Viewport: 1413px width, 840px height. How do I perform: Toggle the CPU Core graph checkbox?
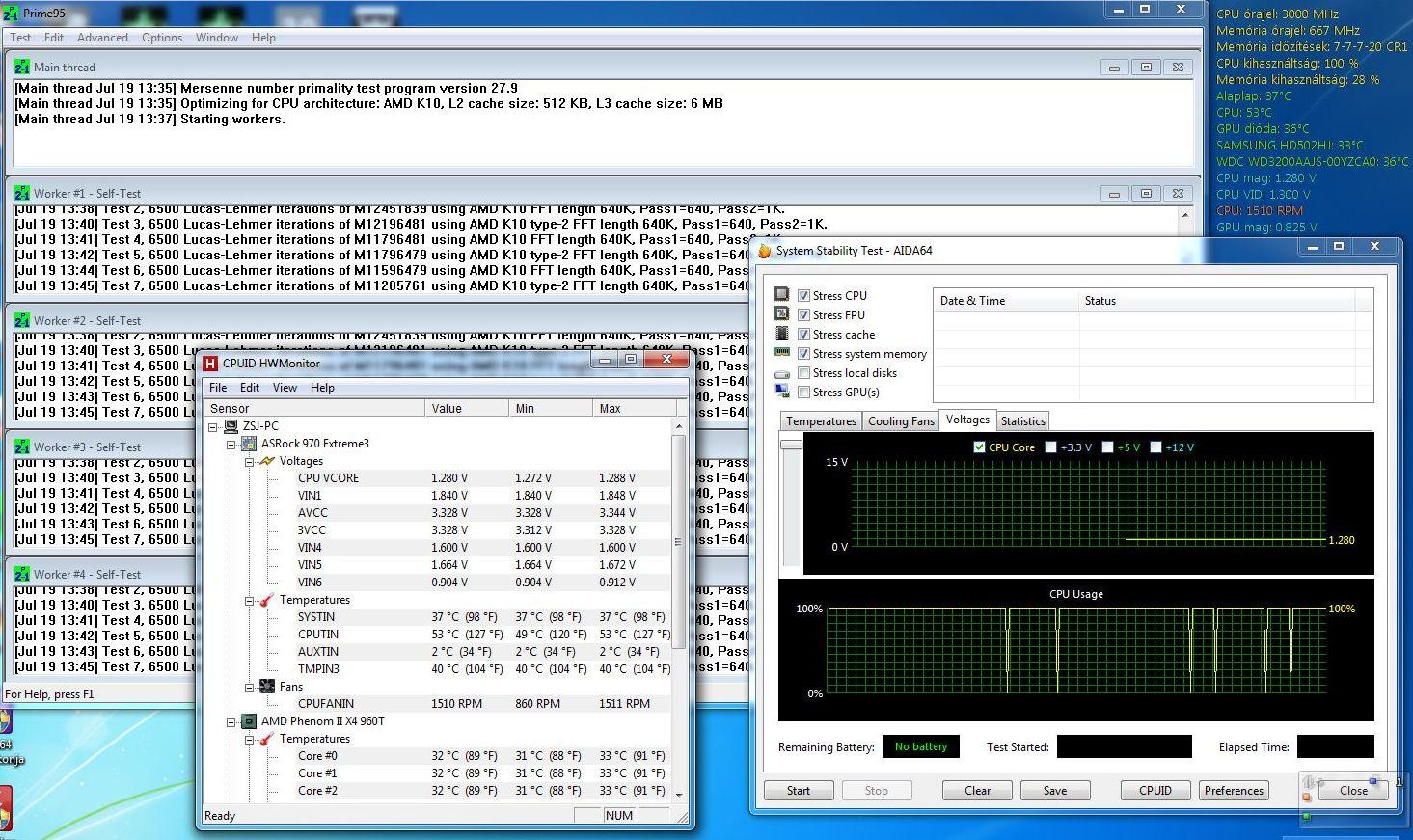coord(980,447)
